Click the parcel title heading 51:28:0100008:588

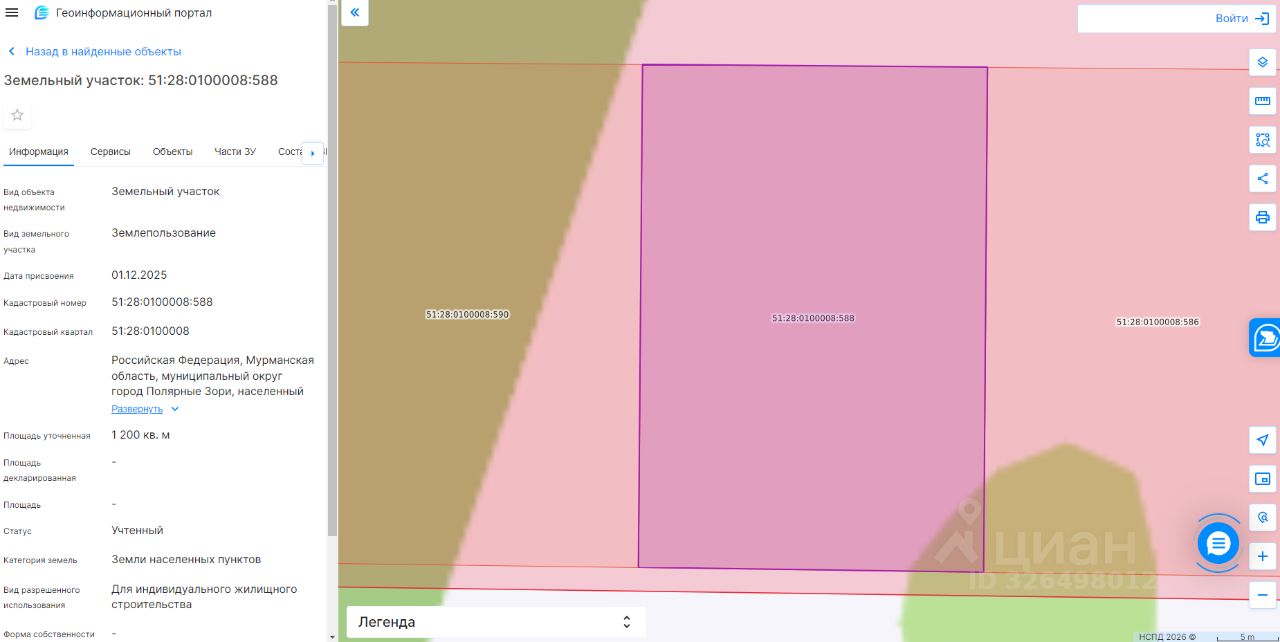pyautogui.click(x=141, y=80)
